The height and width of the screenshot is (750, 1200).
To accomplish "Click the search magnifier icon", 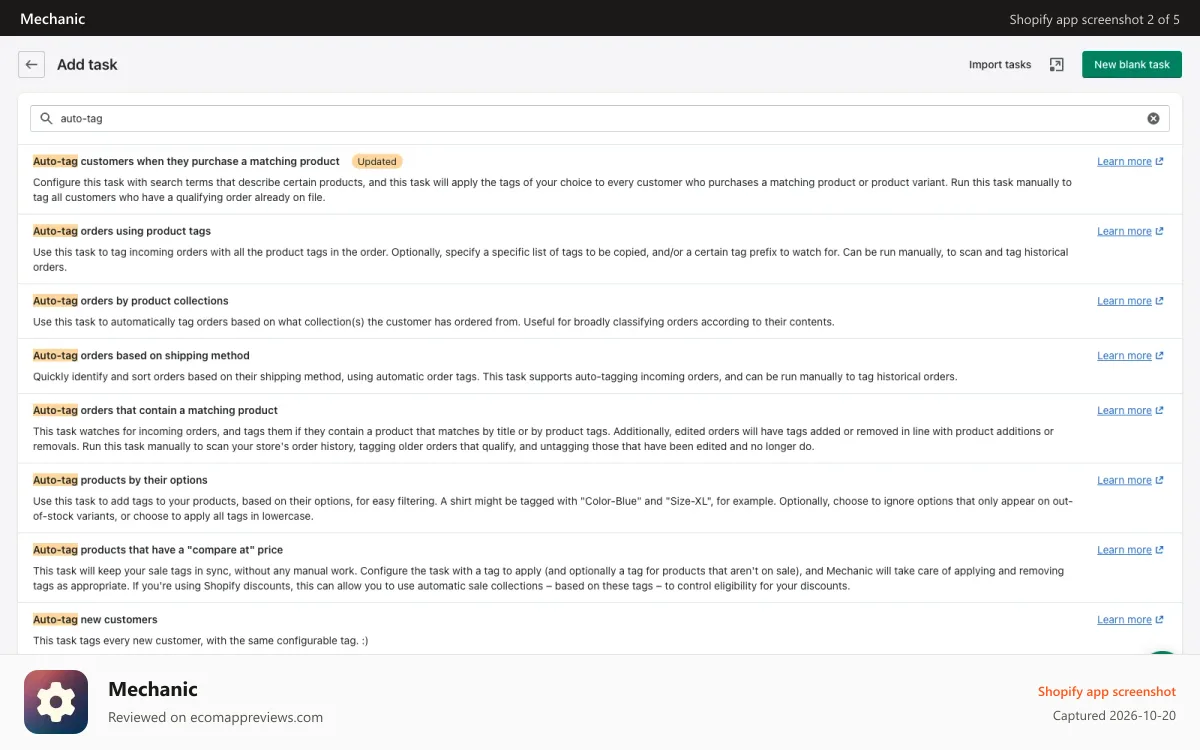I will tap(46, 118).
